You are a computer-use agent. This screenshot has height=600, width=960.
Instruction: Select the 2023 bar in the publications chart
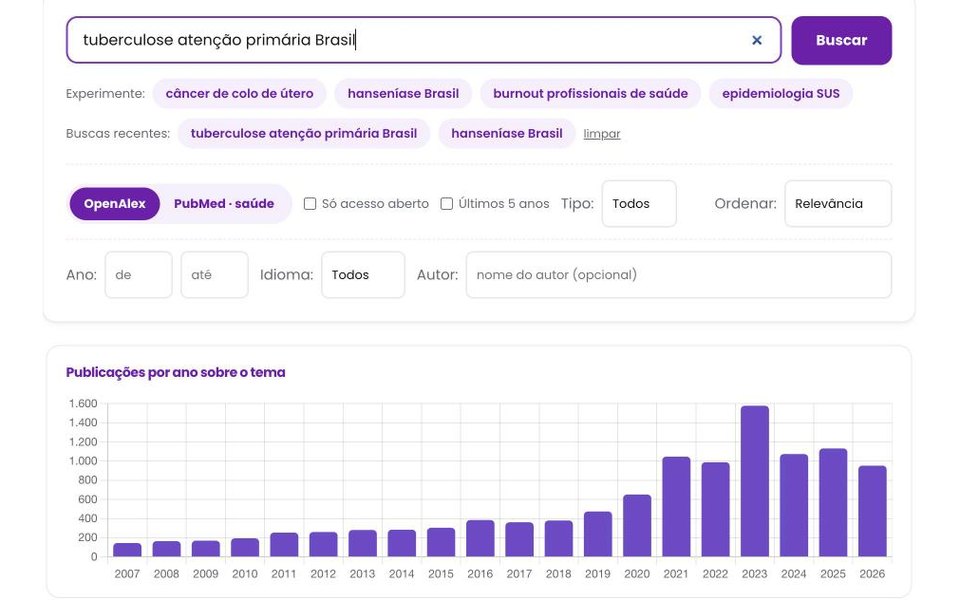[754, 481]
